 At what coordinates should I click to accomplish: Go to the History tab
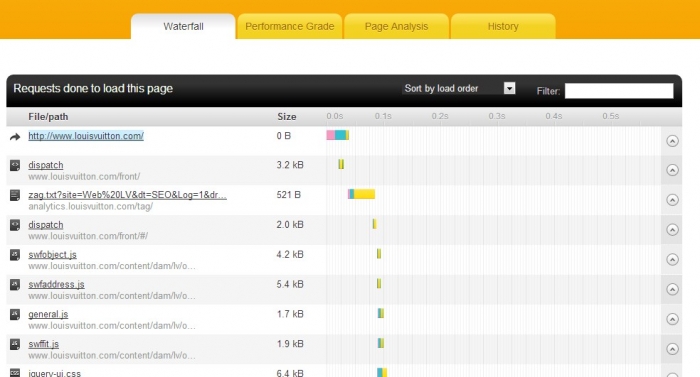tap(503, 26)
